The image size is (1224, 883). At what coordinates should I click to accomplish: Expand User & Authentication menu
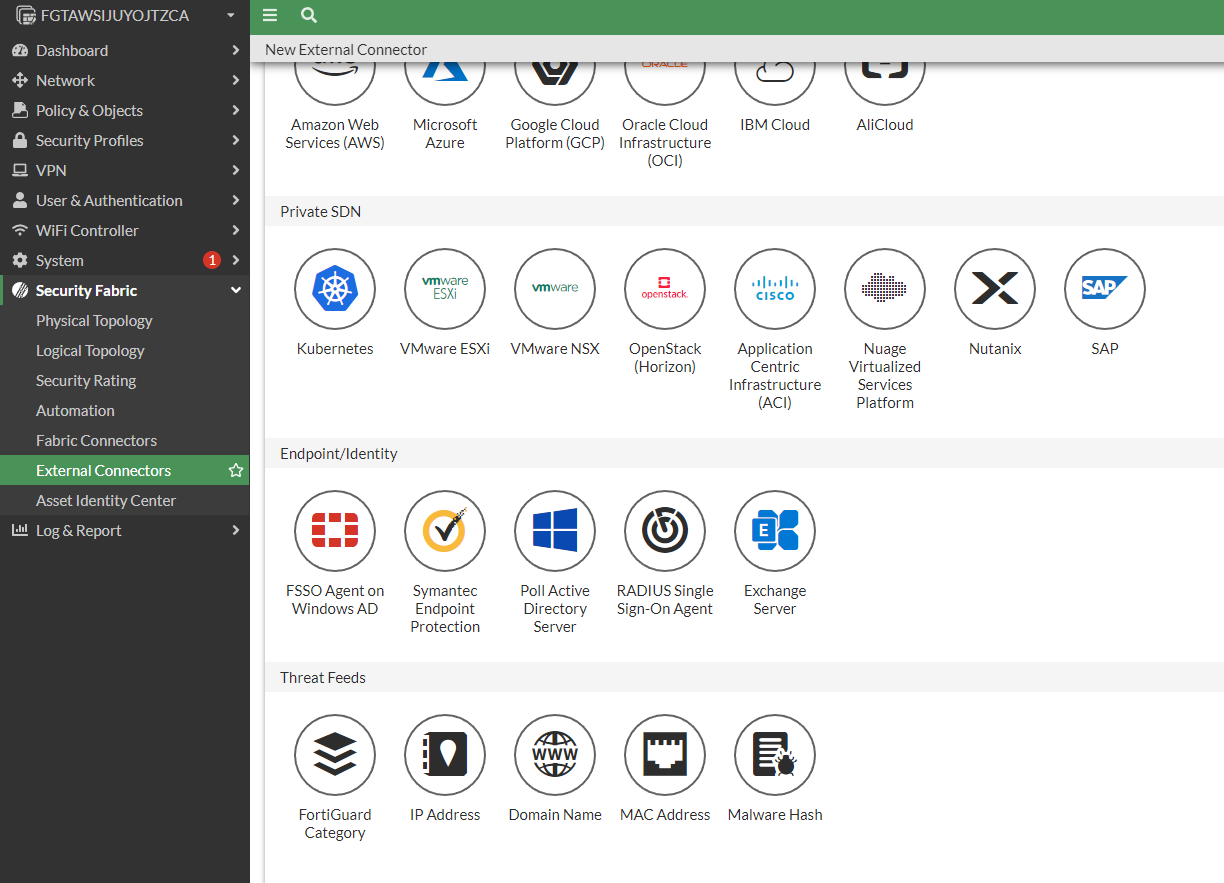coord(125,200)
